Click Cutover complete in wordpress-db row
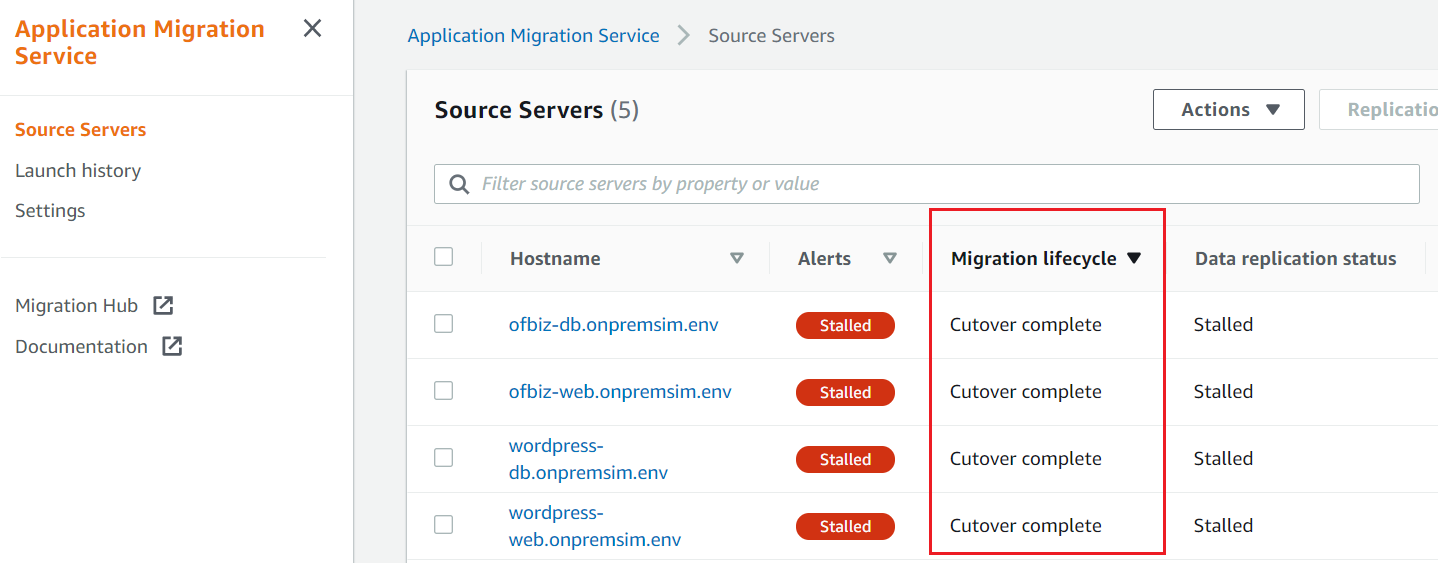 pyautogui.click(x=1026, y=459)
